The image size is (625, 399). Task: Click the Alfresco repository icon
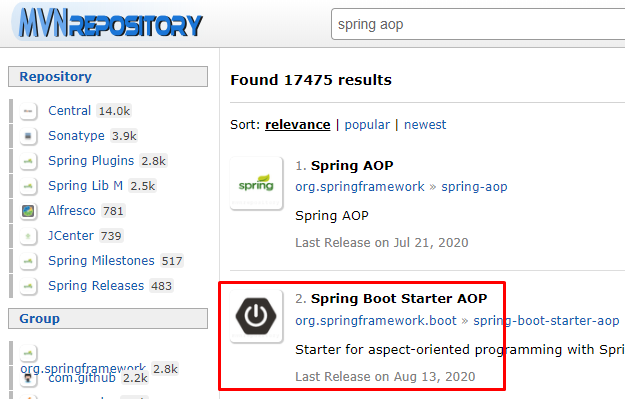(28, 211)
